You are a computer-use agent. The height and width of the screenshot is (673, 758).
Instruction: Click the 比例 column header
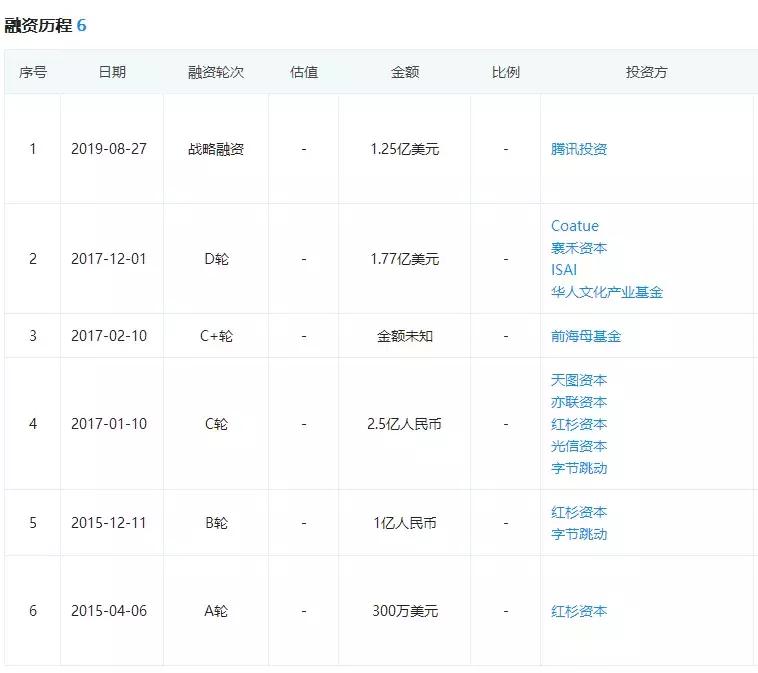pyautogui.click(x=506, y=72)
